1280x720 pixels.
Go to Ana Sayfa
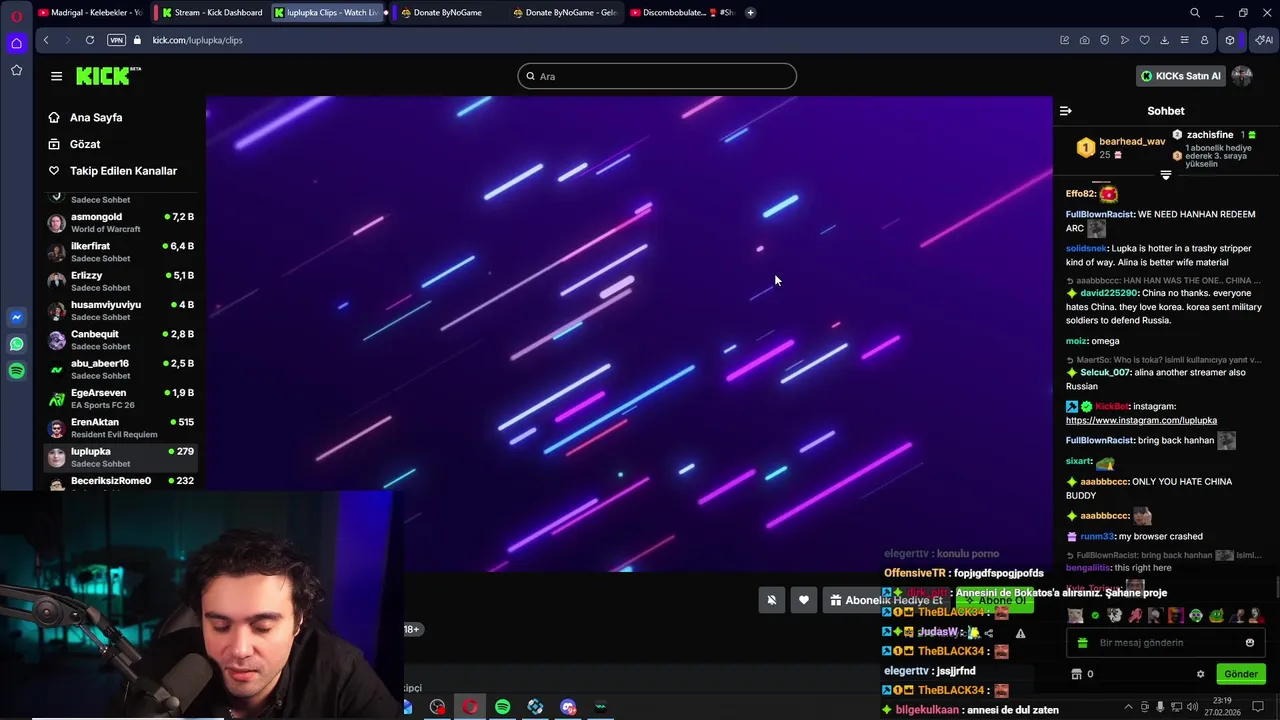96,117
